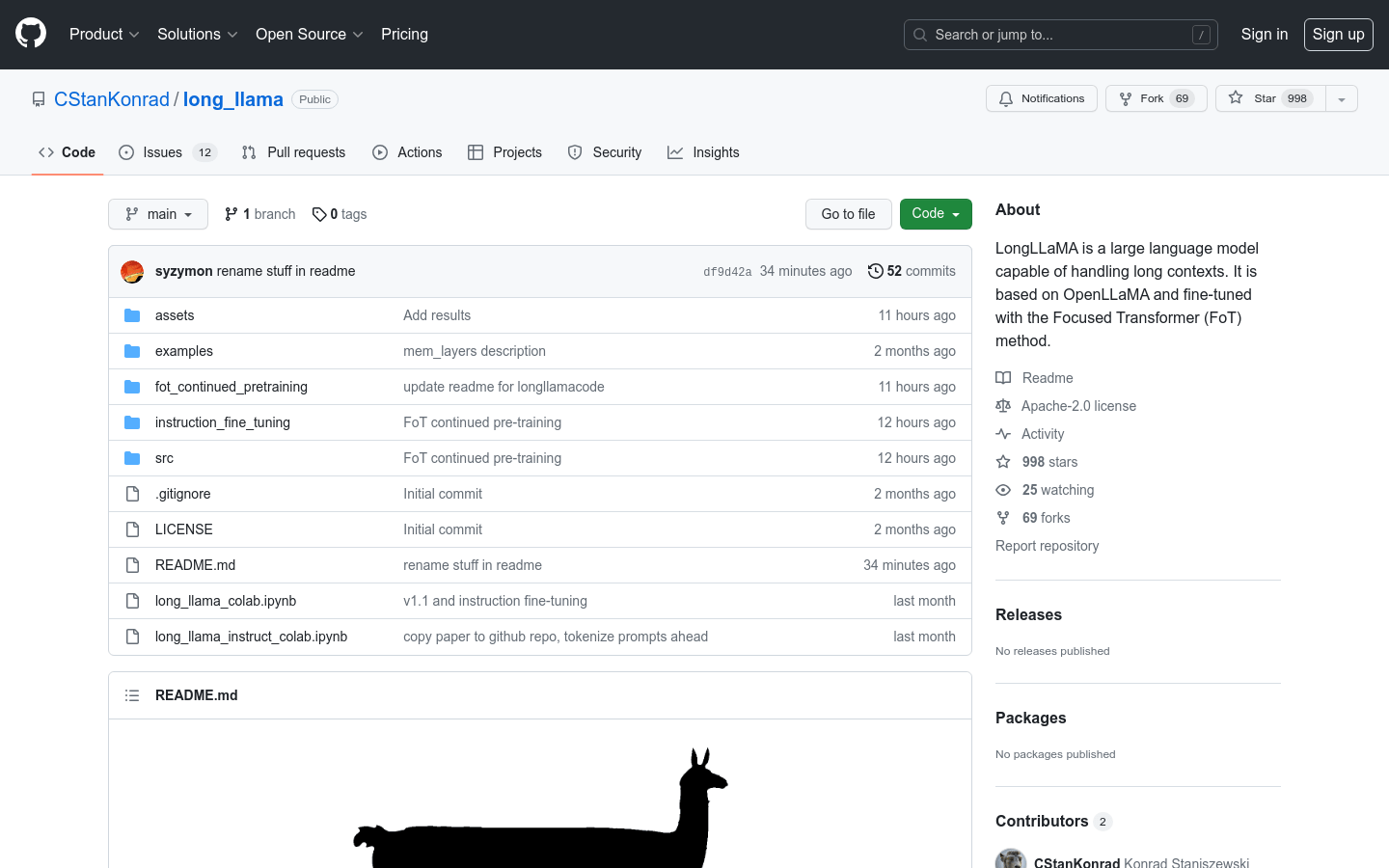Screen dimensions: 1389x868
Task: Open the Pull requests tab
Action: click(x=293, y=152)
